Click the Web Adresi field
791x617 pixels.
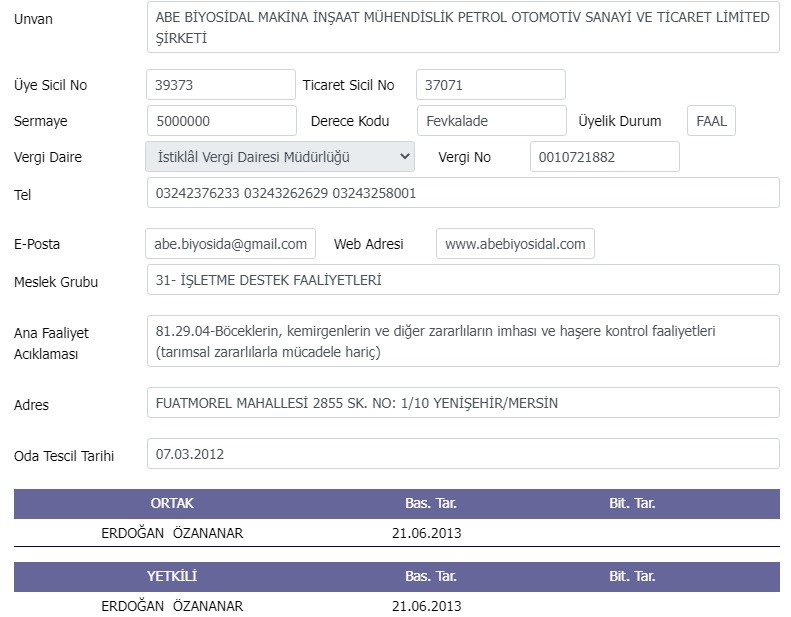coord(515,244)
